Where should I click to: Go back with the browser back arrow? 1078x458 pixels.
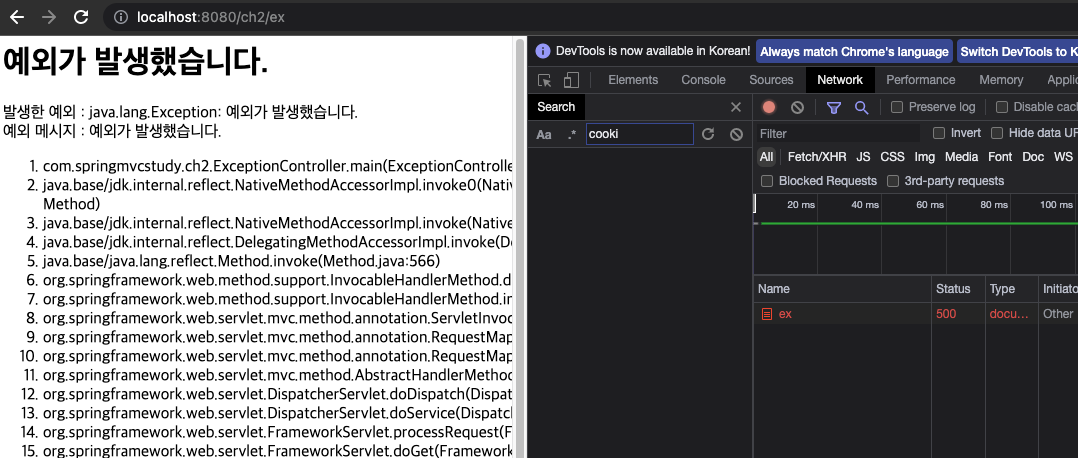click(x=16, y=17)
